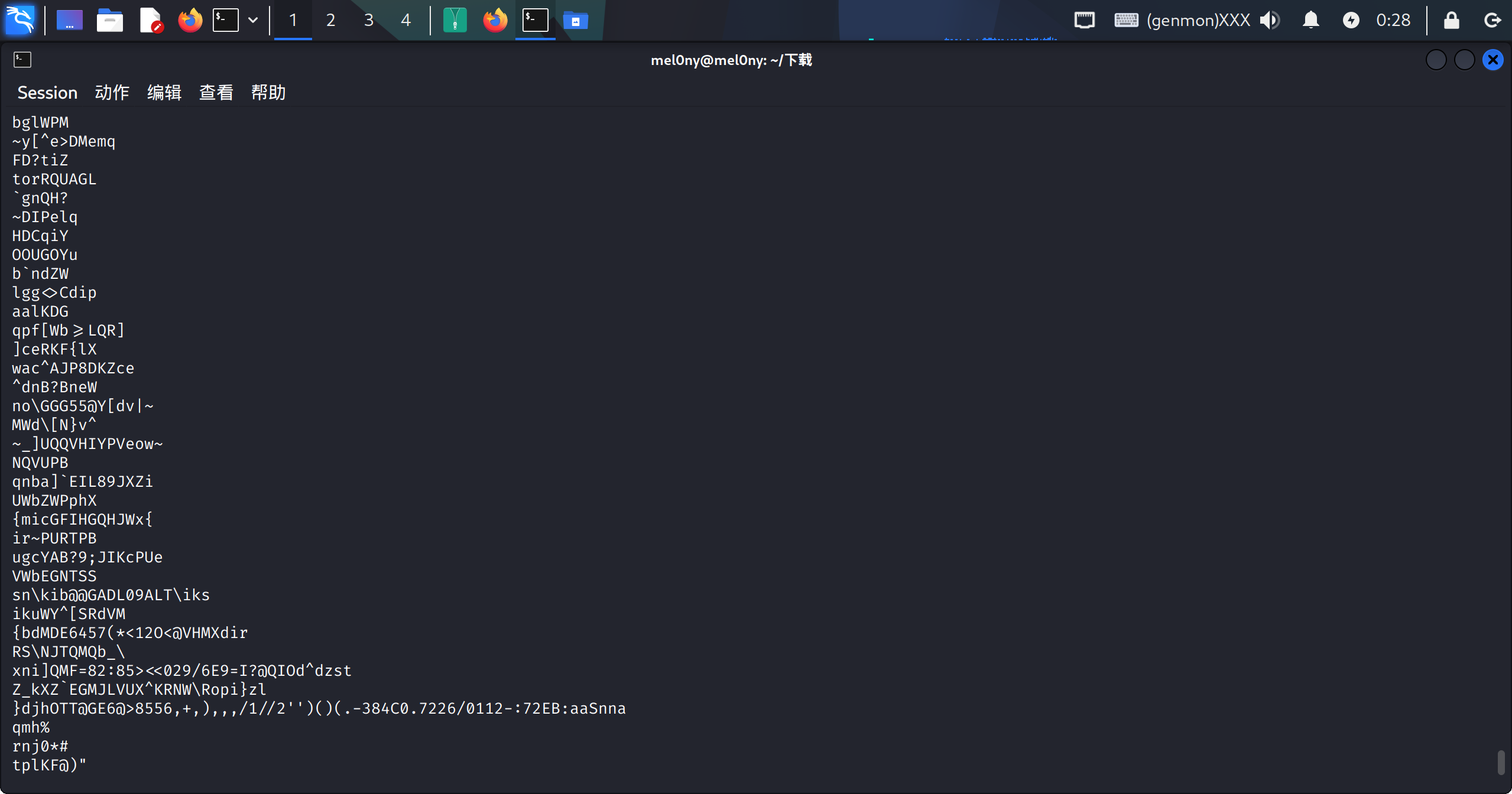Open the notifications bell
The image size is (1512, 794).
[x=1310, y=20]
